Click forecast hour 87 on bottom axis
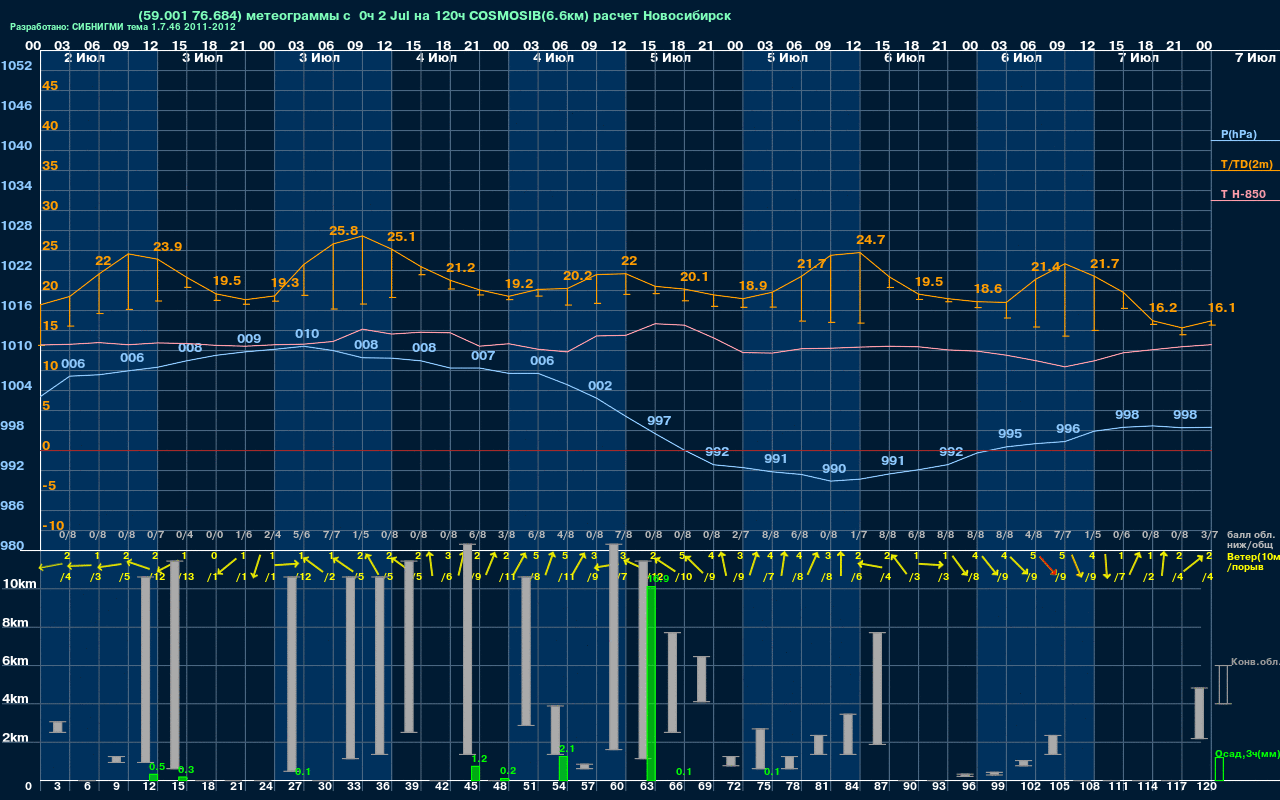 pos(880,788)
